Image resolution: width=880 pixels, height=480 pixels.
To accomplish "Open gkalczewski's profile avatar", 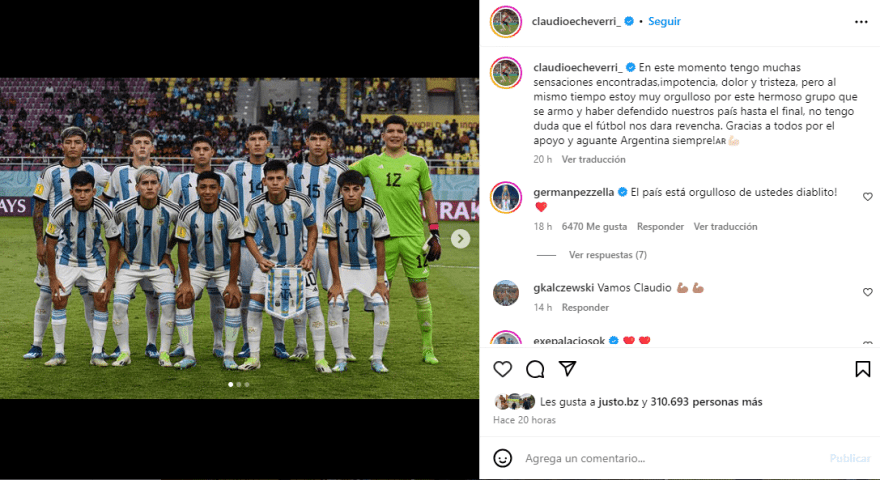I will point(506,292).
